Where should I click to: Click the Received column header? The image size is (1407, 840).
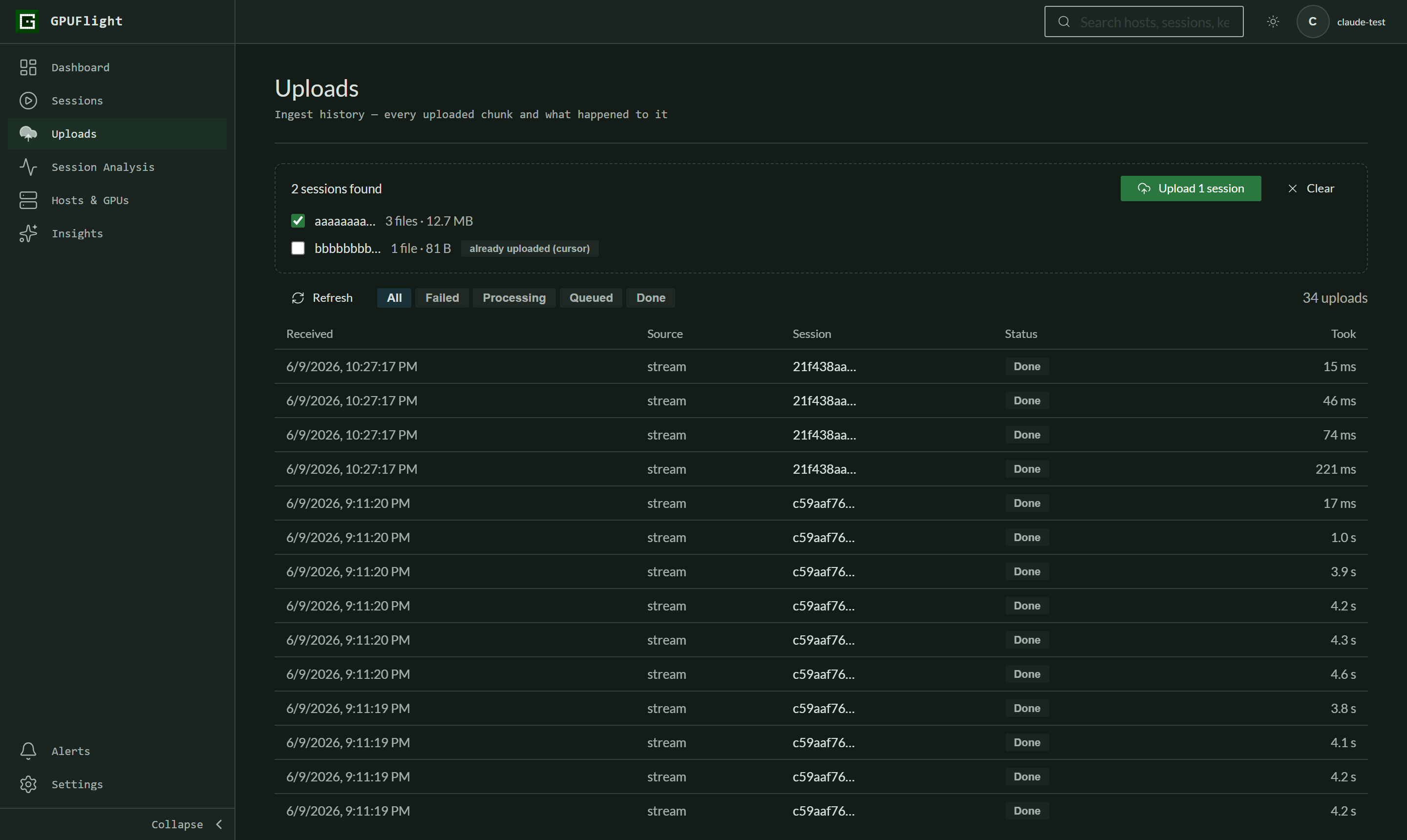pyautogui.click(x=310, y=334)
